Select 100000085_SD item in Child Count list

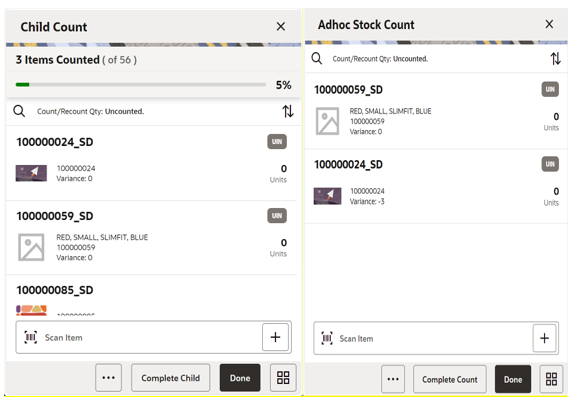pos(151,296)
